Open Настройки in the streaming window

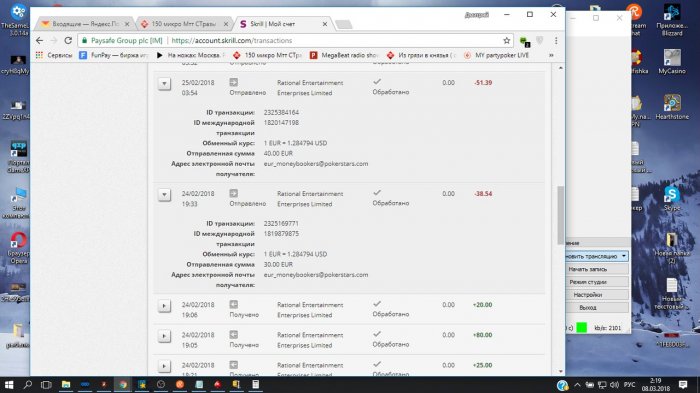click(x=588, y=295)
